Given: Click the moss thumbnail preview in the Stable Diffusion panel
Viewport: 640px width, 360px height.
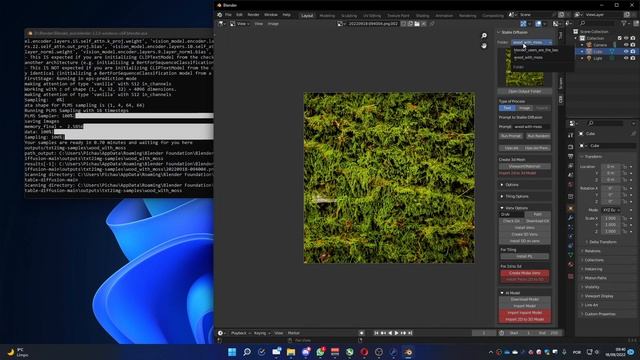Looking at the screenshot, I should [x=524, y=67].
